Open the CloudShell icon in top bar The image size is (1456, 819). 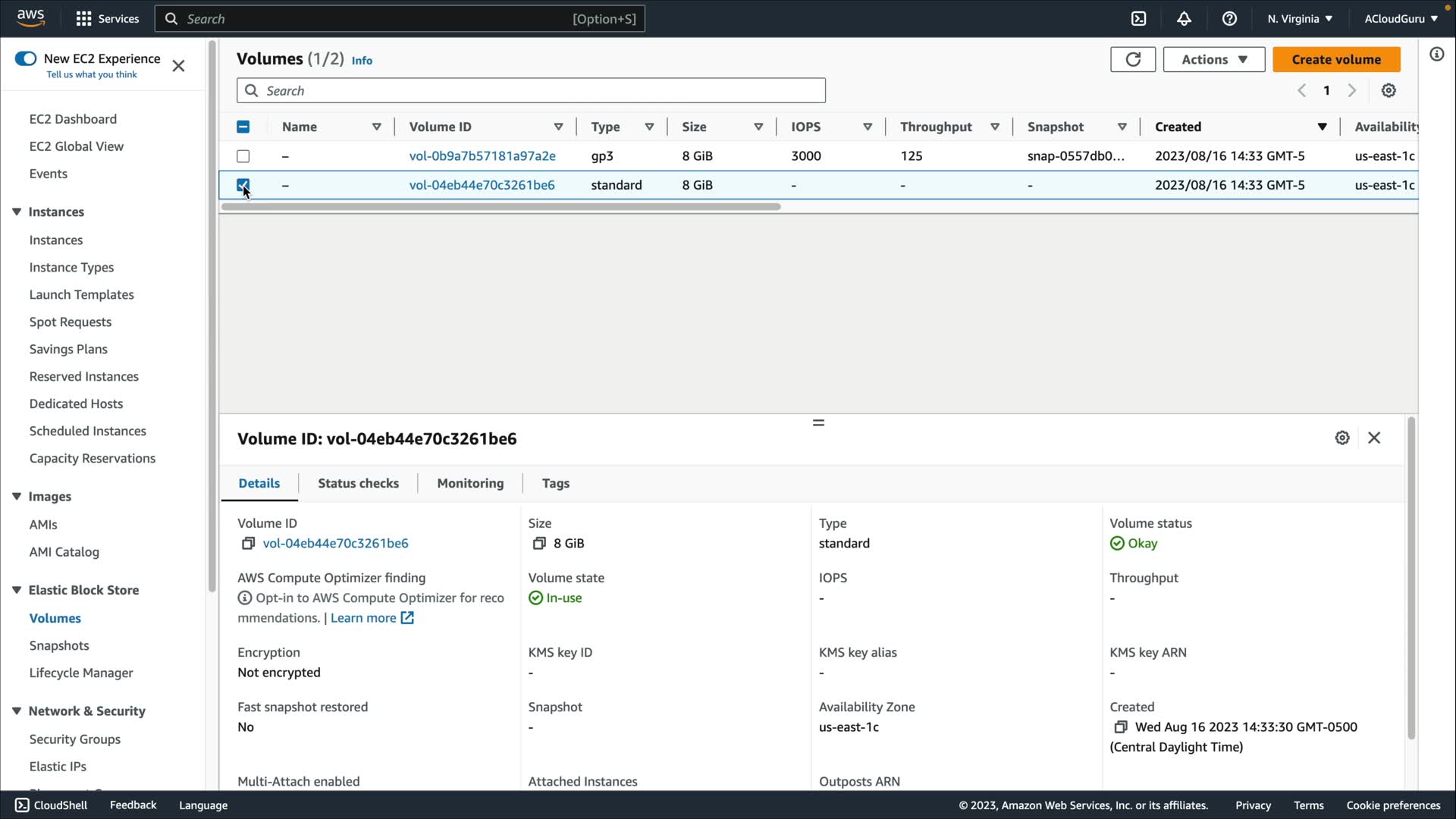[x=1138, y=19]
